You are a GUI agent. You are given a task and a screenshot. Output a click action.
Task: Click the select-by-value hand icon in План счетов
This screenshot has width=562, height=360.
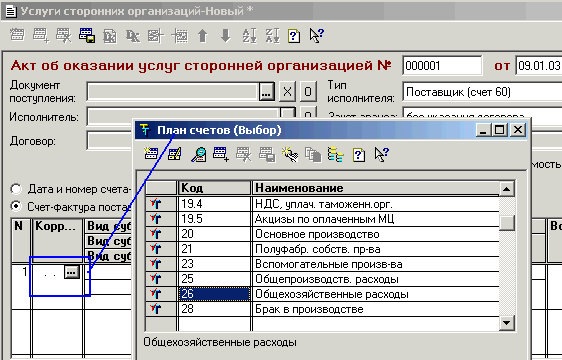(290, 155)
